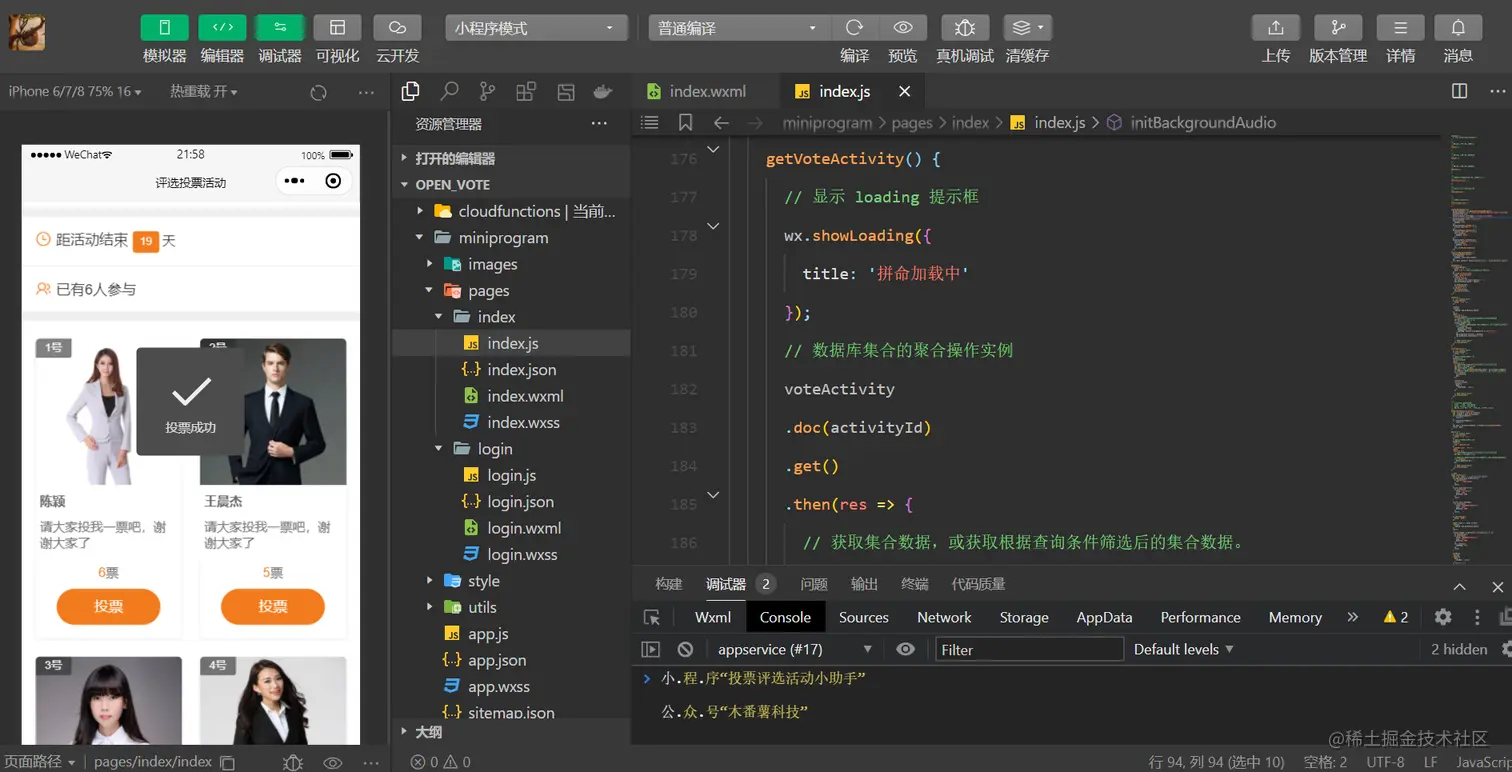The height and width of the screenshot is (772, 1512).
Task: Click UTF-8 encoding in the status bar
Action: pyautogui.click(x=1385, y=762)
